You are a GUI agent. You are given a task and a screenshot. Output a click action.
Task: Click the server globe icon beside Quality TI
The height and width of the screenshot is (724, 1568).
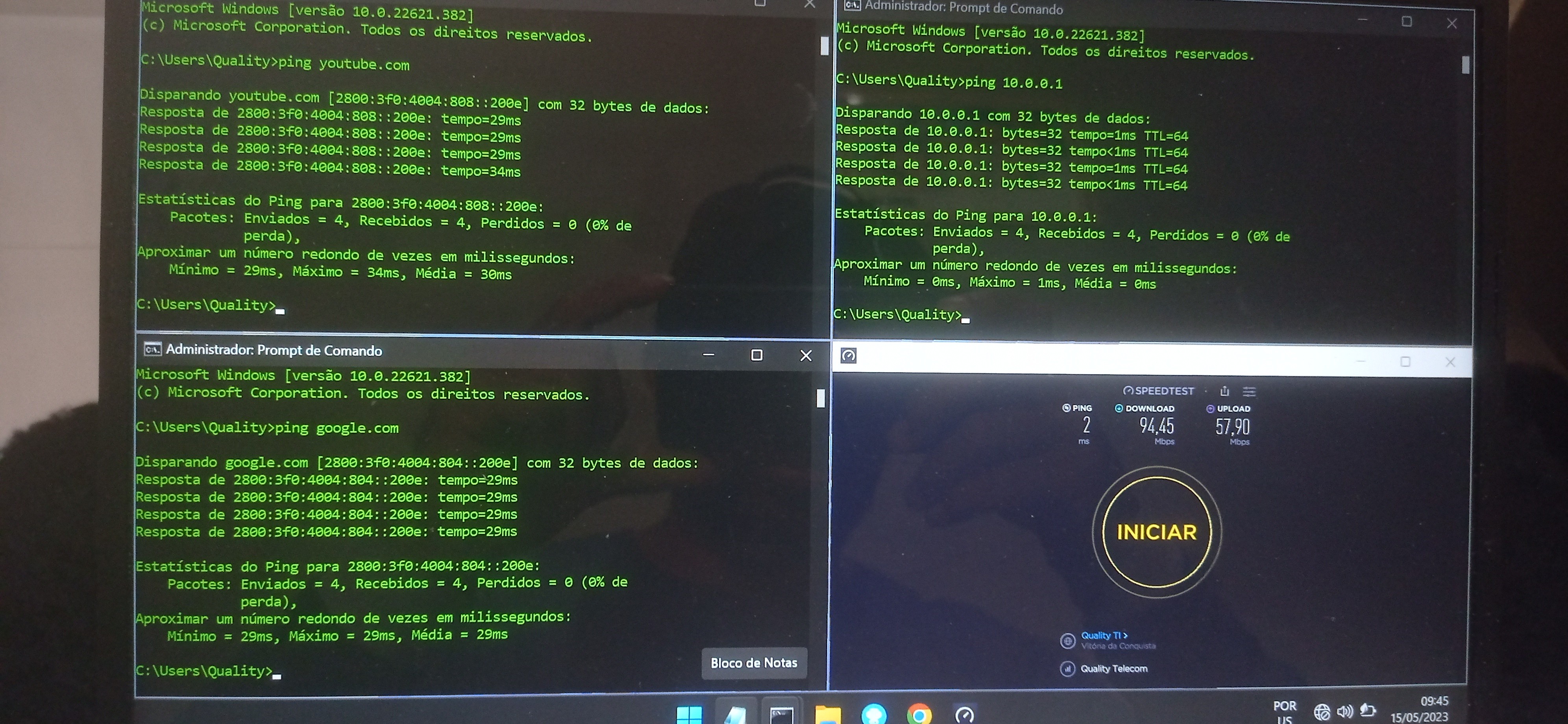coord(1067,641)
